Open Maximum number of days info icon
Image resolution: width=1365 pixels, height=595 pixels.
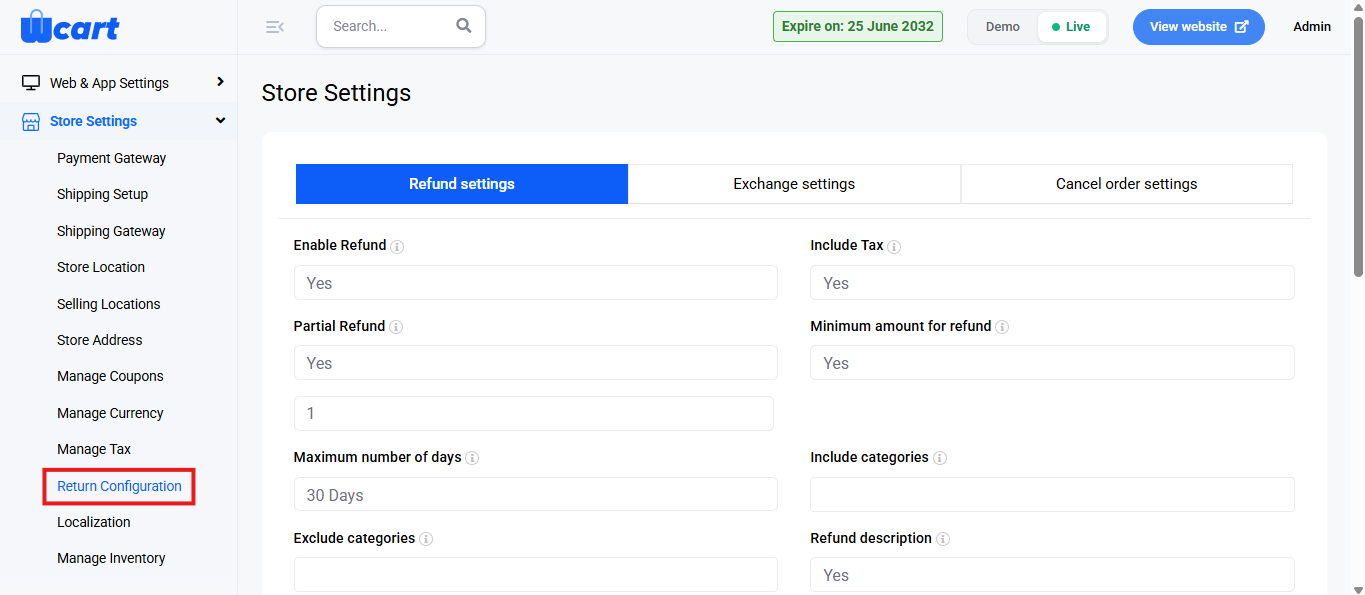[x=472, y=458]
